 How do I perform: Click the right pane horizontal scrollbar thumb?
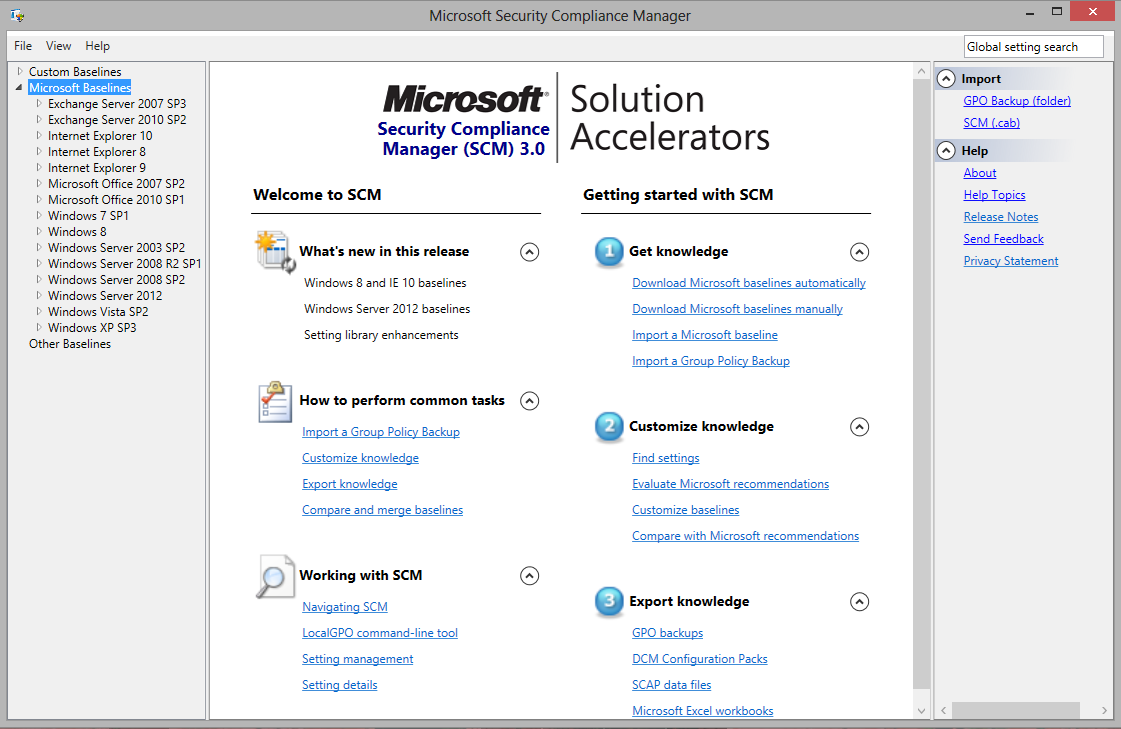coord(1015,710)
